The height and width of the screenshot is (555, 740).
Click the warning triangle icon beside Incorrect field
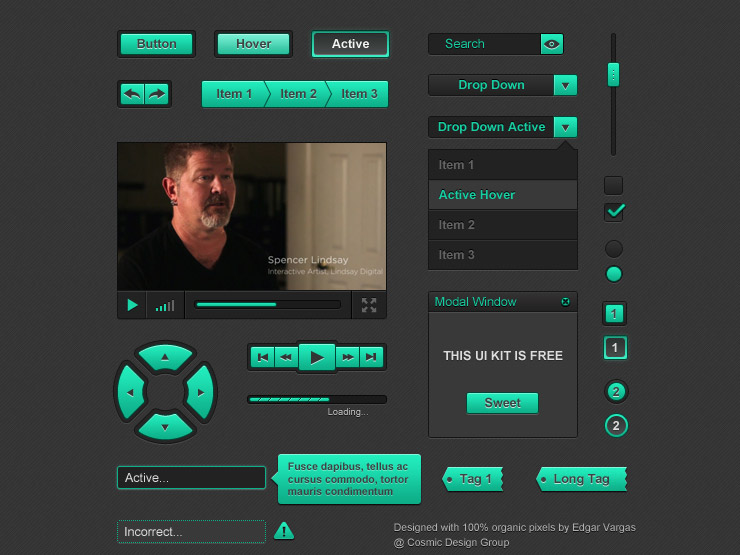[x=284, y=531]
